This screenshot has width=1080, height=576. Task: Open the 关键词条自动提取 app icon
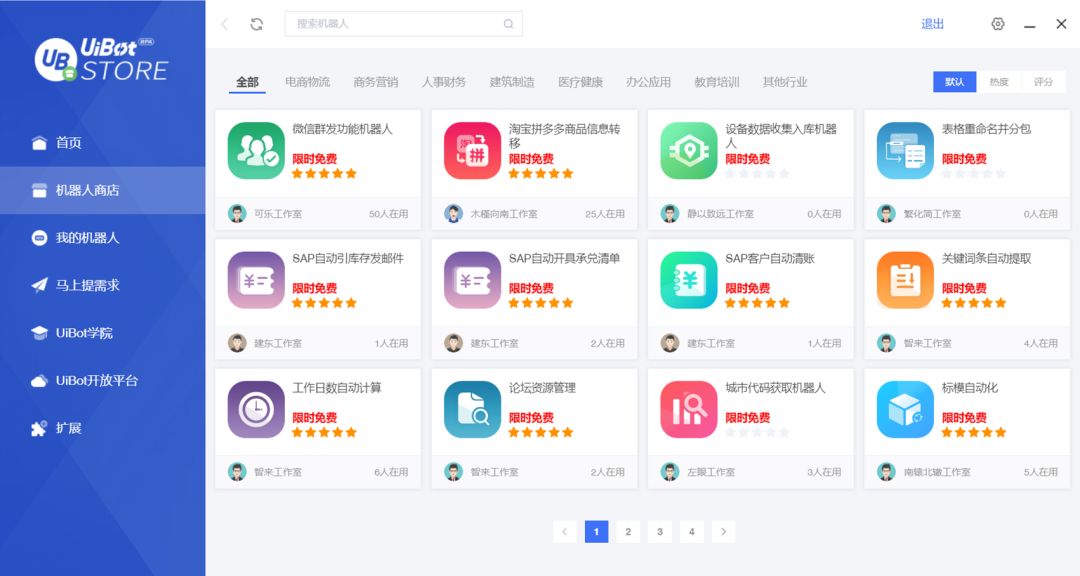[x=905, y=280]
